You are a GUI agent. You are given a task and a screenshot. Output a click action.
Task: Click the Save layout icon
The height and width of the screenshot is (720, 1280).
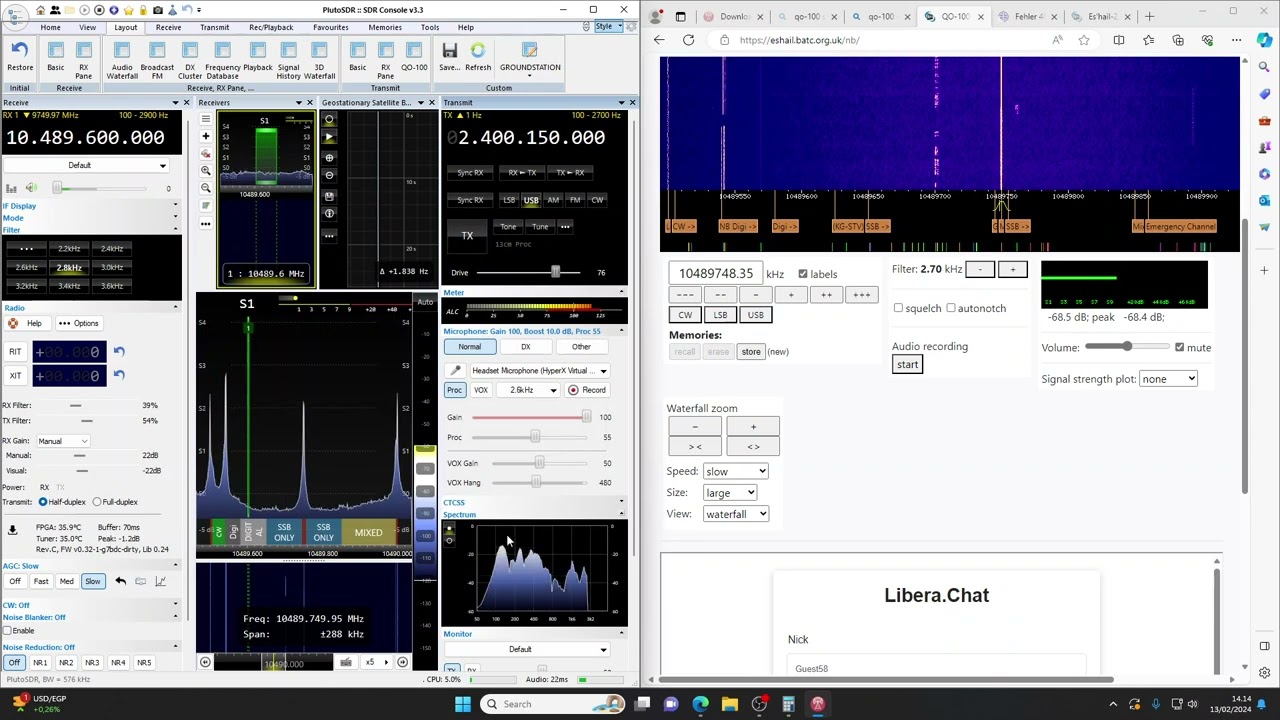click(449, 57)
